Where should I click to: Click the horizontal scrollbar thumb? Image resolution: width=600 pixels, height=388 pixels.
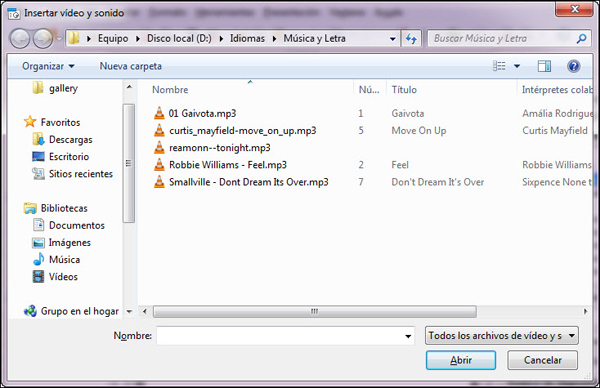(315, 311)
